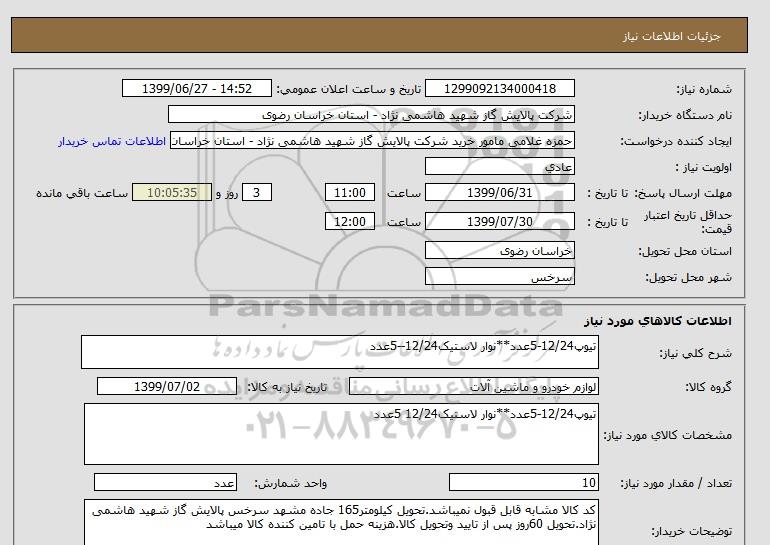Click the need priority field showing عادی
This screenshot has height=545, width=770.
click(501, 167)
